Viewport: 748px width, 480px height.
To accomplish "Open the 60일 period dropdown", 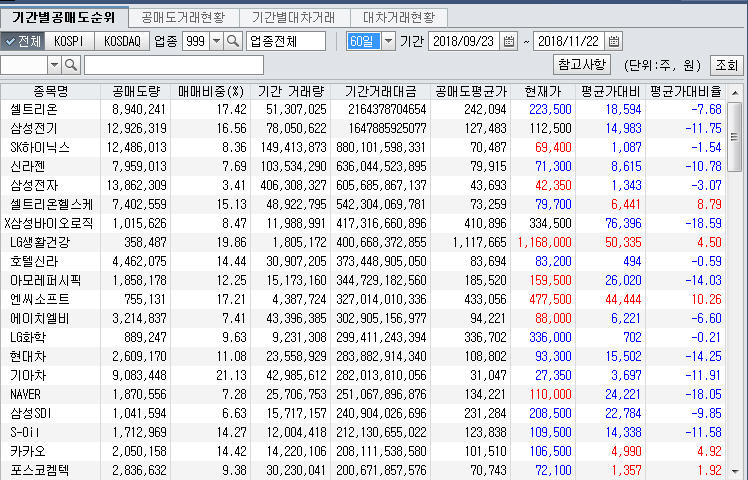I will coord(388,41).
